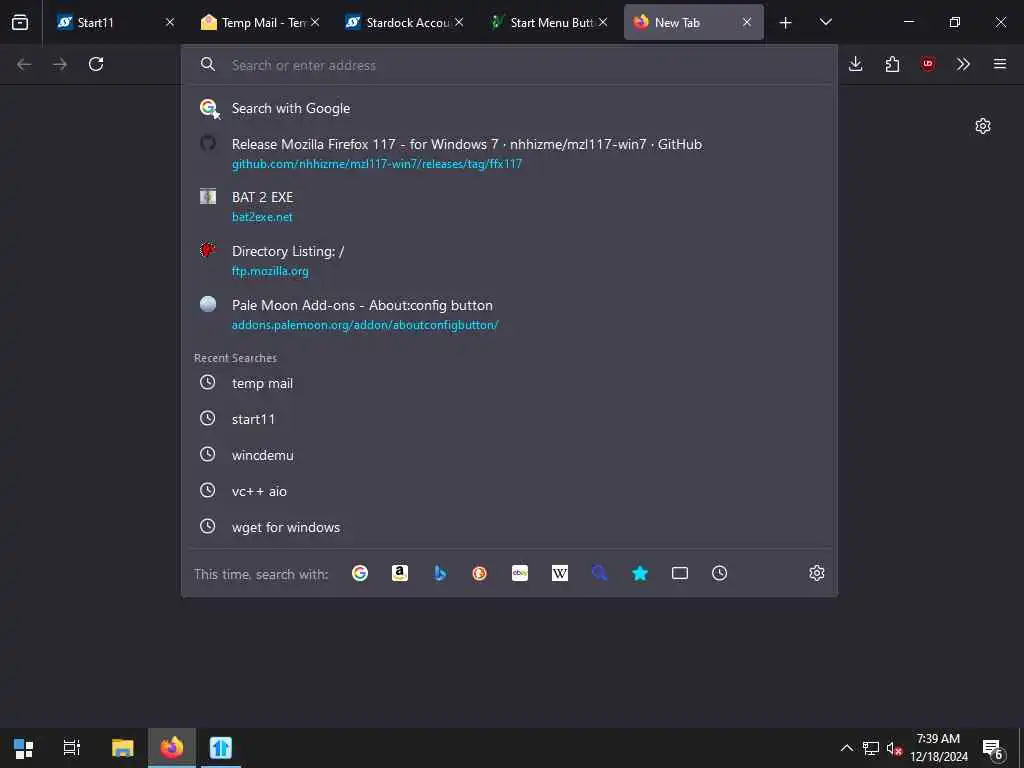Focus the Search or enter address field

(x=509, y=65)
